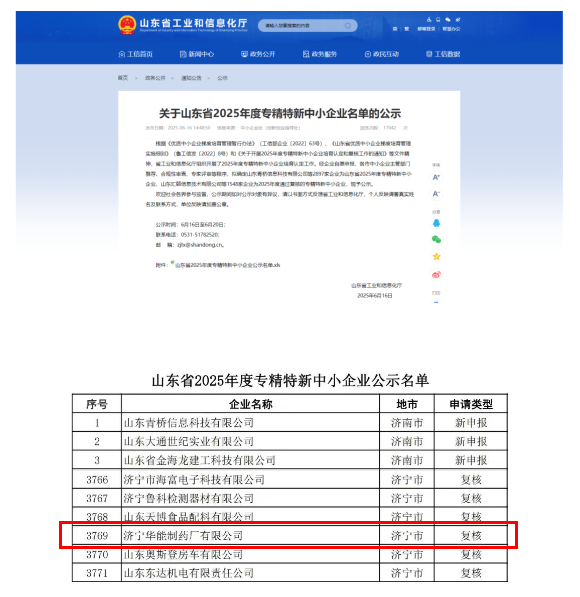Click the 企业名称 column header
The height and width of the screenshot is (597, 580).
coord(251,404)
